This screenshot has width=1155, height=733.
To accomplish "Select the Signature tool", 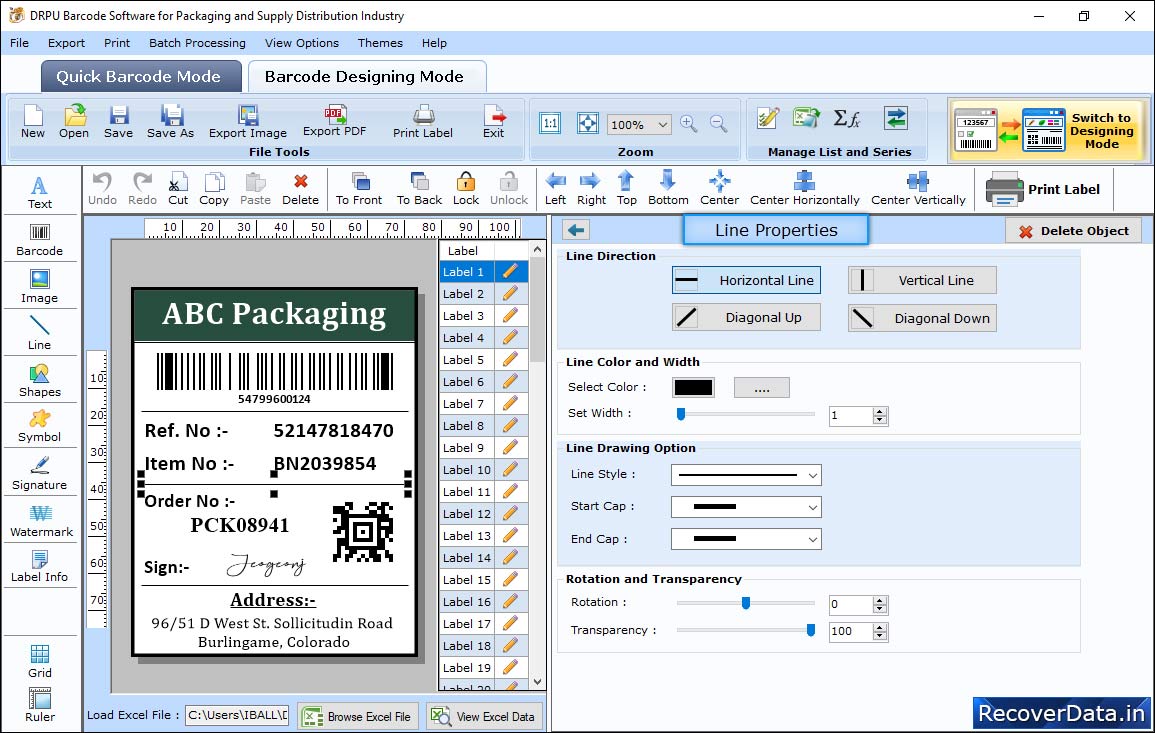I will point(40,474).
